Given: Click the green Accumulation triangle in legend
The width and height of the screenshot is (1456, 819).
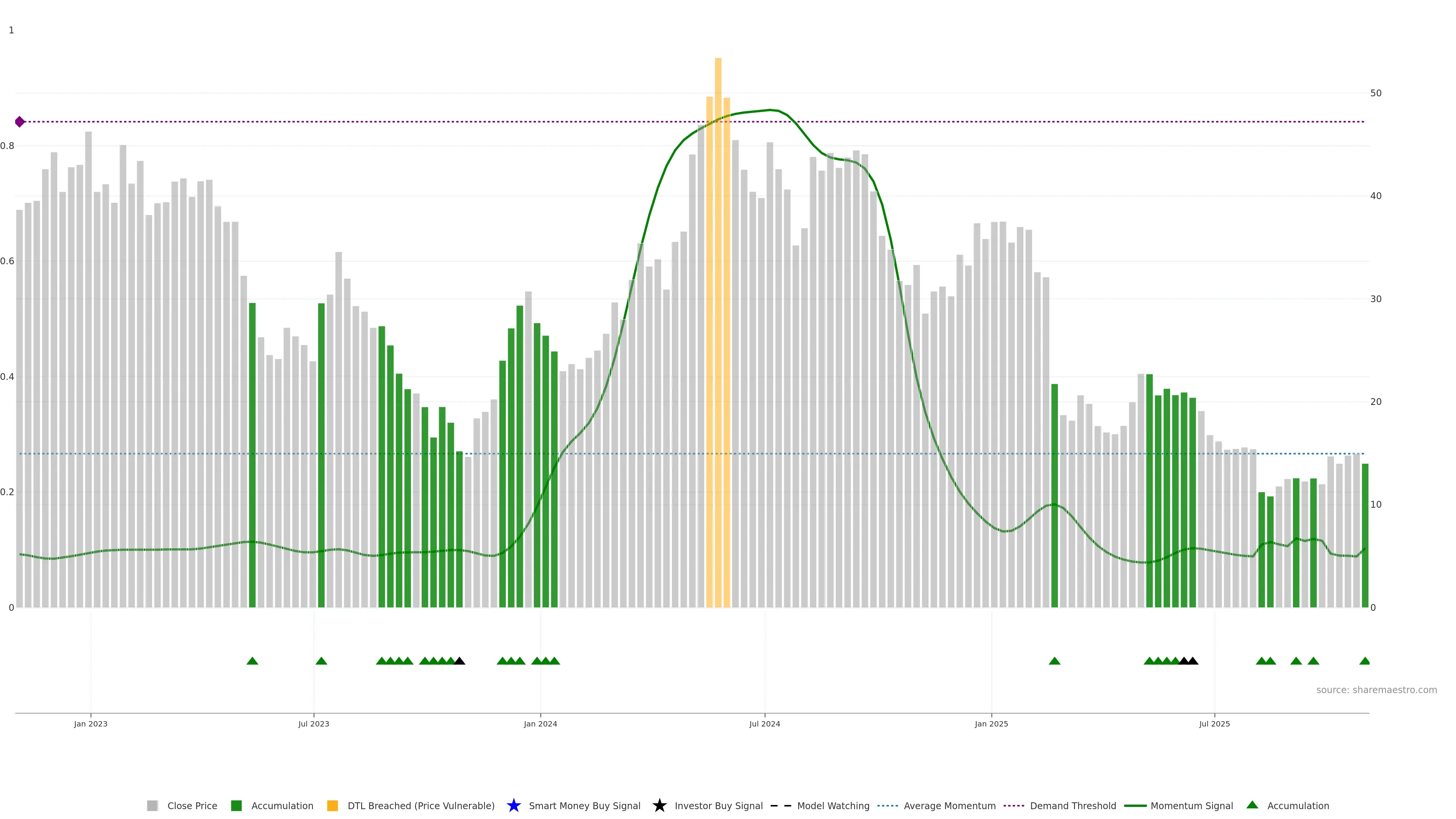Looking at the screenshot, I should [1252, 805].
